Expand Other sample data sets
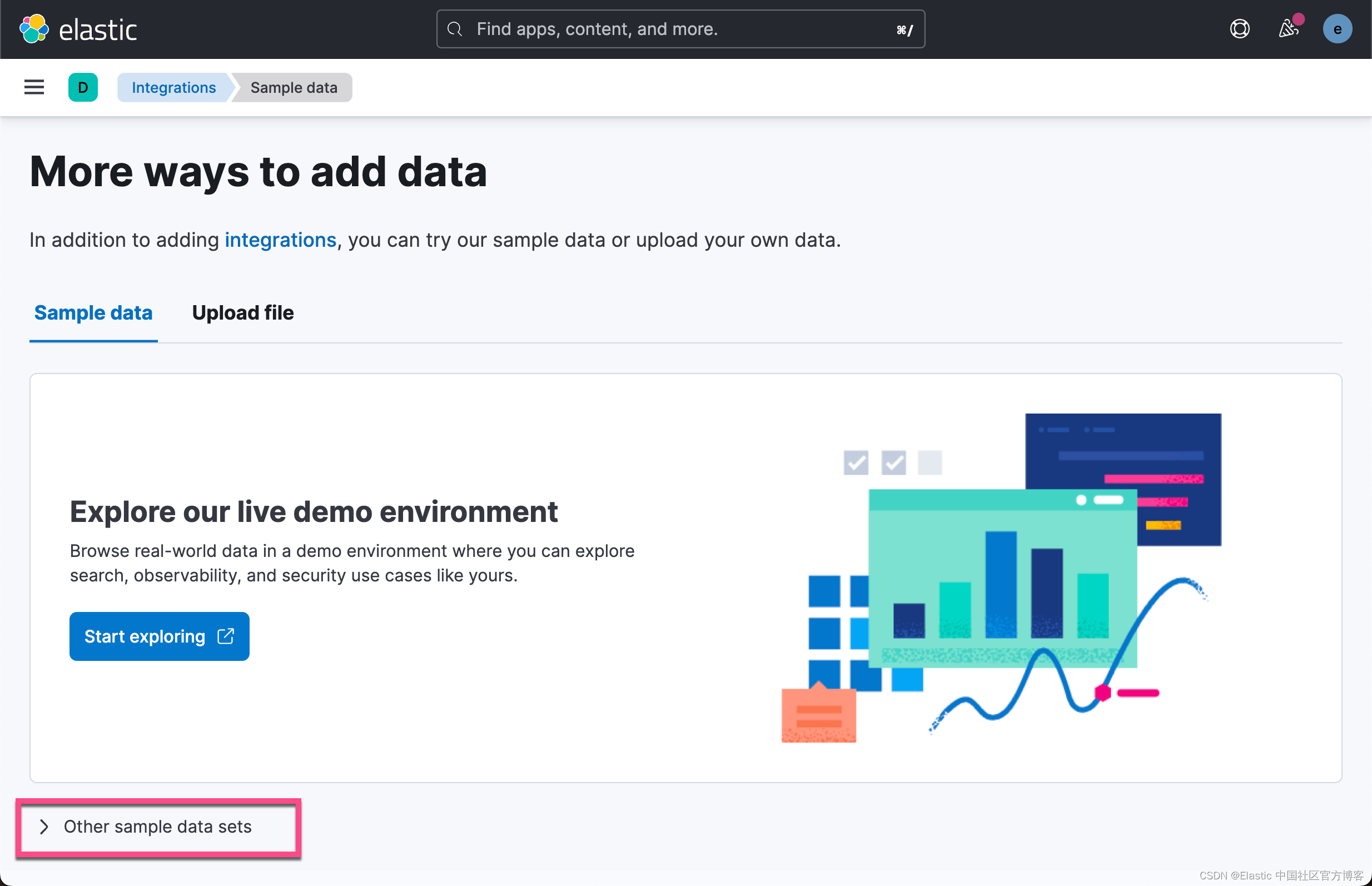The height and width of the screenshot is (886, 1372). pyautogui.click(x=157, y=827)
